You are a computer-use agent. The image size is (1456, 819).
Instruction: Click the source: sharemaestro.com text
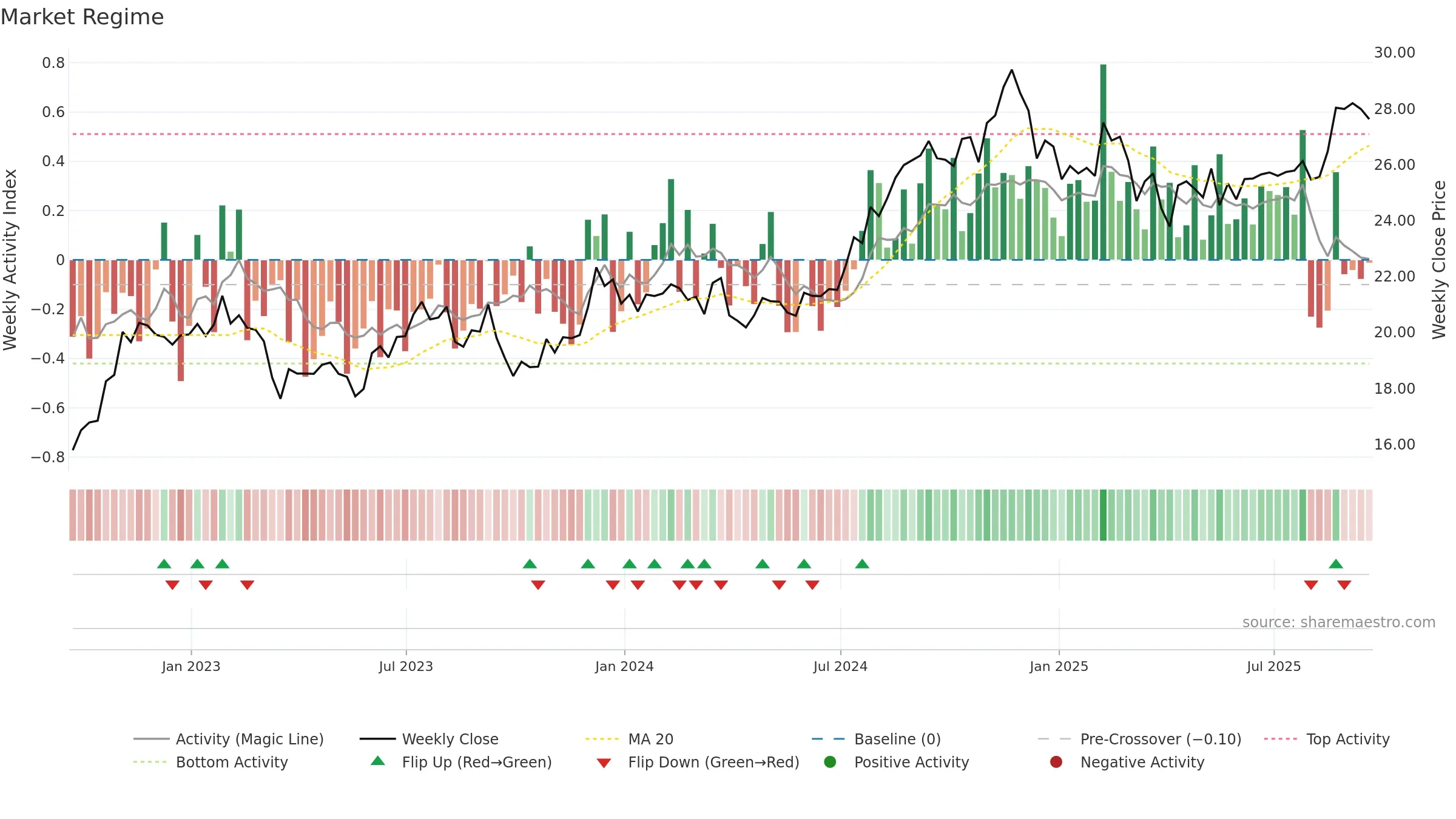click(x=1339, y=622)
